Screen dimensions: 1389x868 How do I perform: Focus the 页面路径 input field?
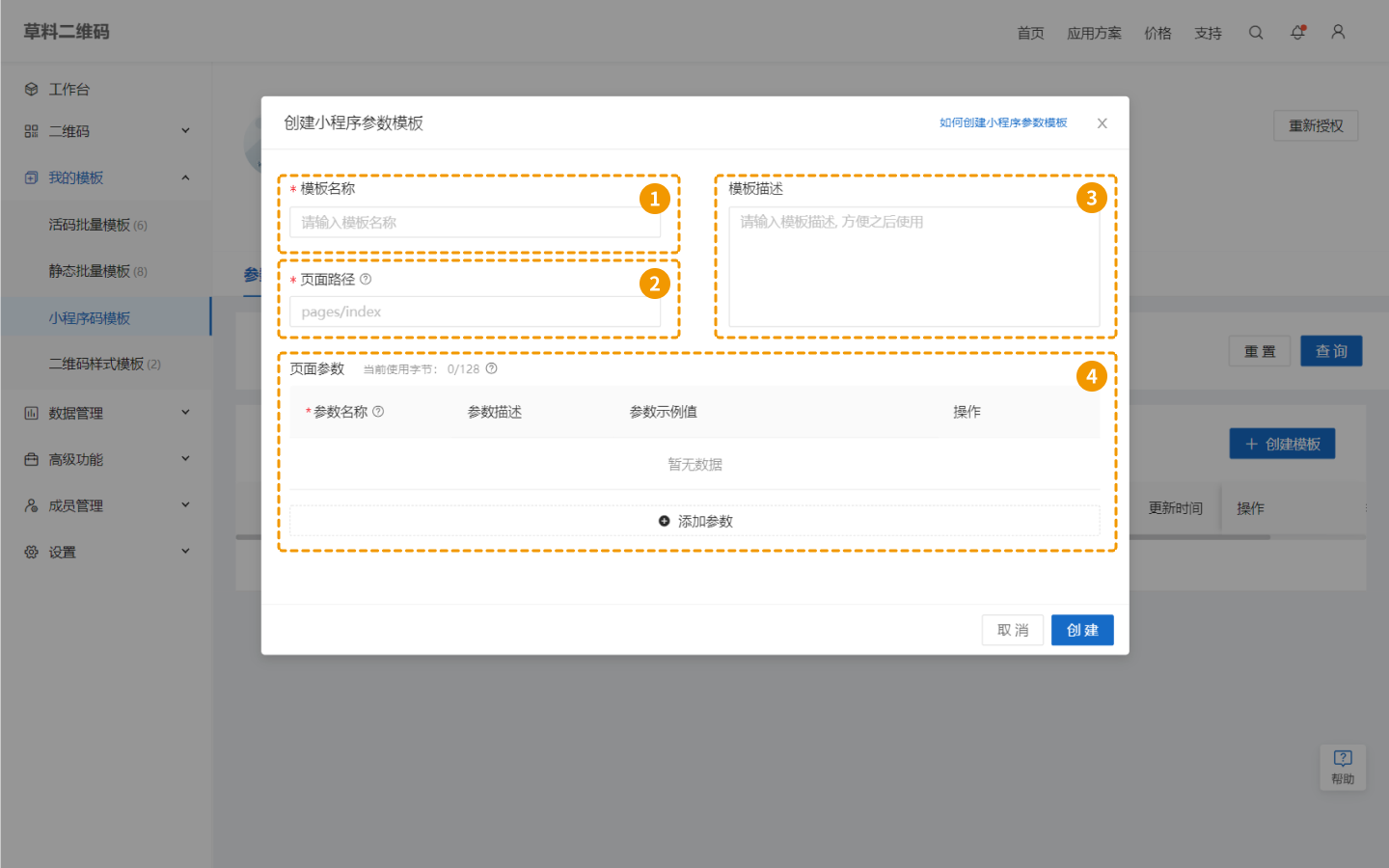pos(475,312)
